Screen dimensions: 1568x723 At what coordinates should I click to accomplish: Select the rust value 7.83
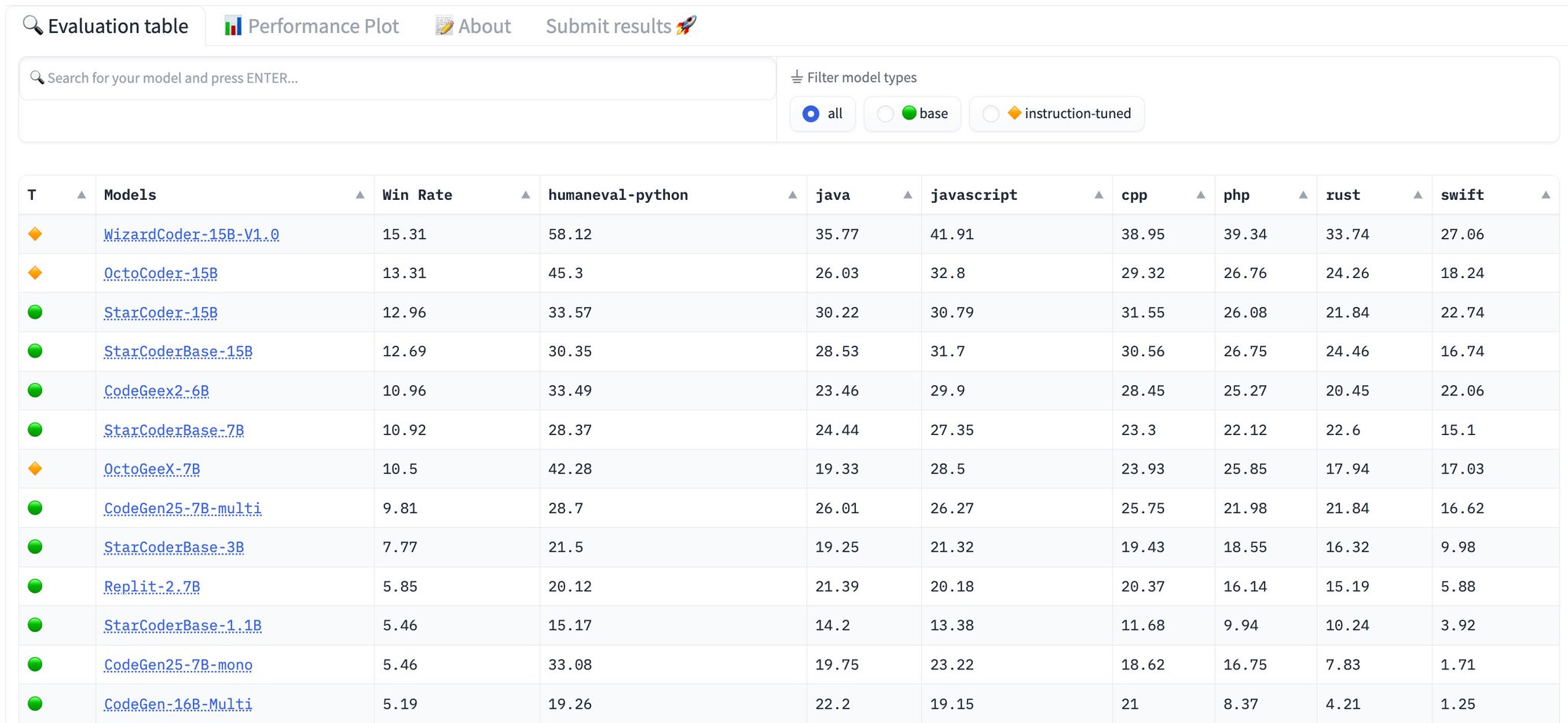[1343, 665]
